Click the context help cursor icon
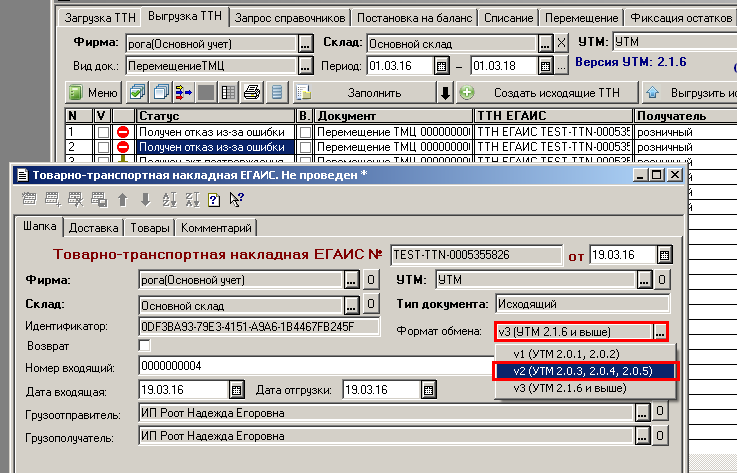 pyautogui.click(x=236, y=199)
